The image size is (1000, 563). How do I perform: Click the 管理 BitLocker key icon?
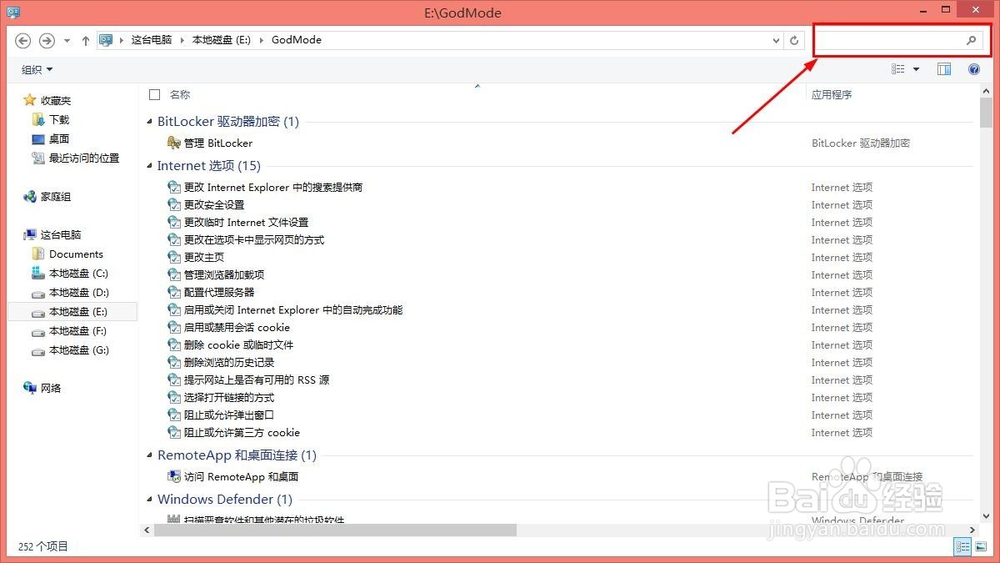173,143
